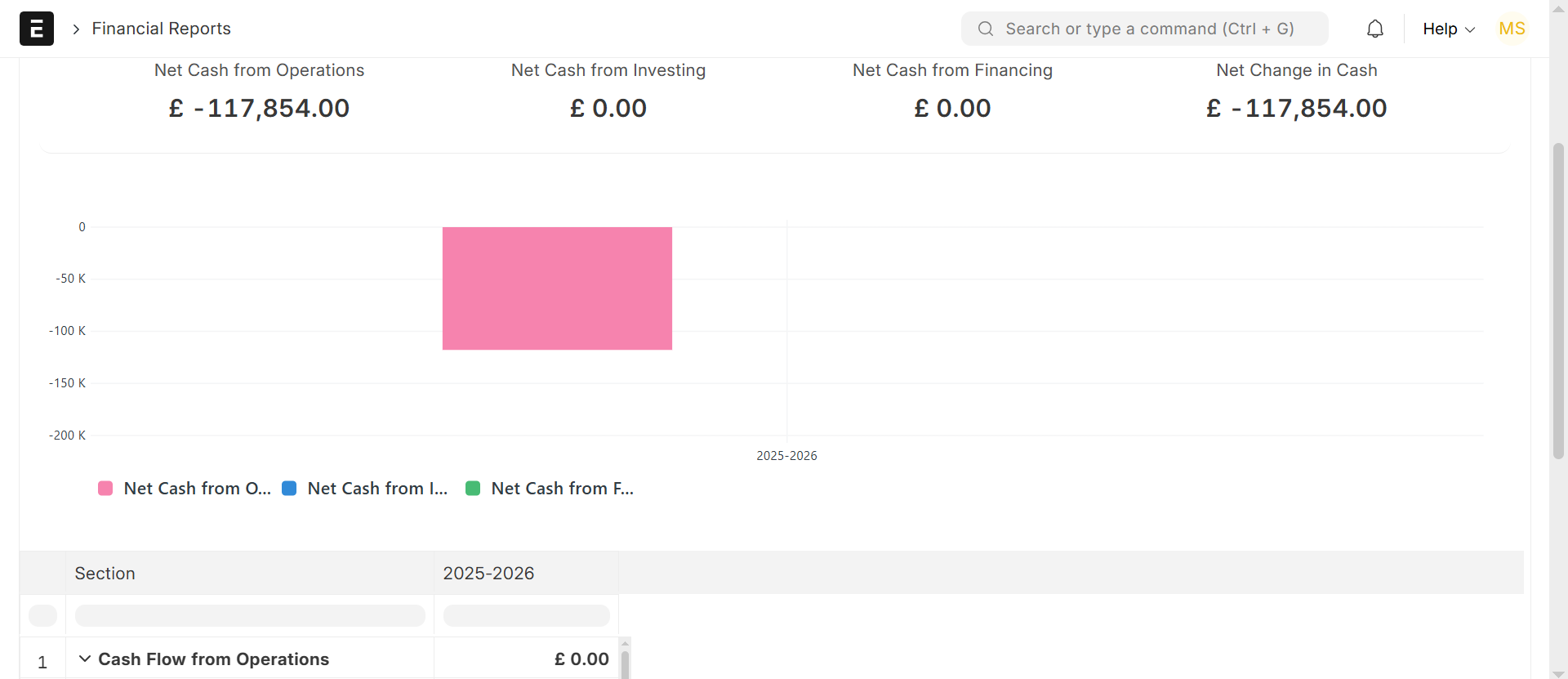
Task: Click the breadcrumb chevron before Financial Reports
Action: pyautogui.click(x=76, y=29)
